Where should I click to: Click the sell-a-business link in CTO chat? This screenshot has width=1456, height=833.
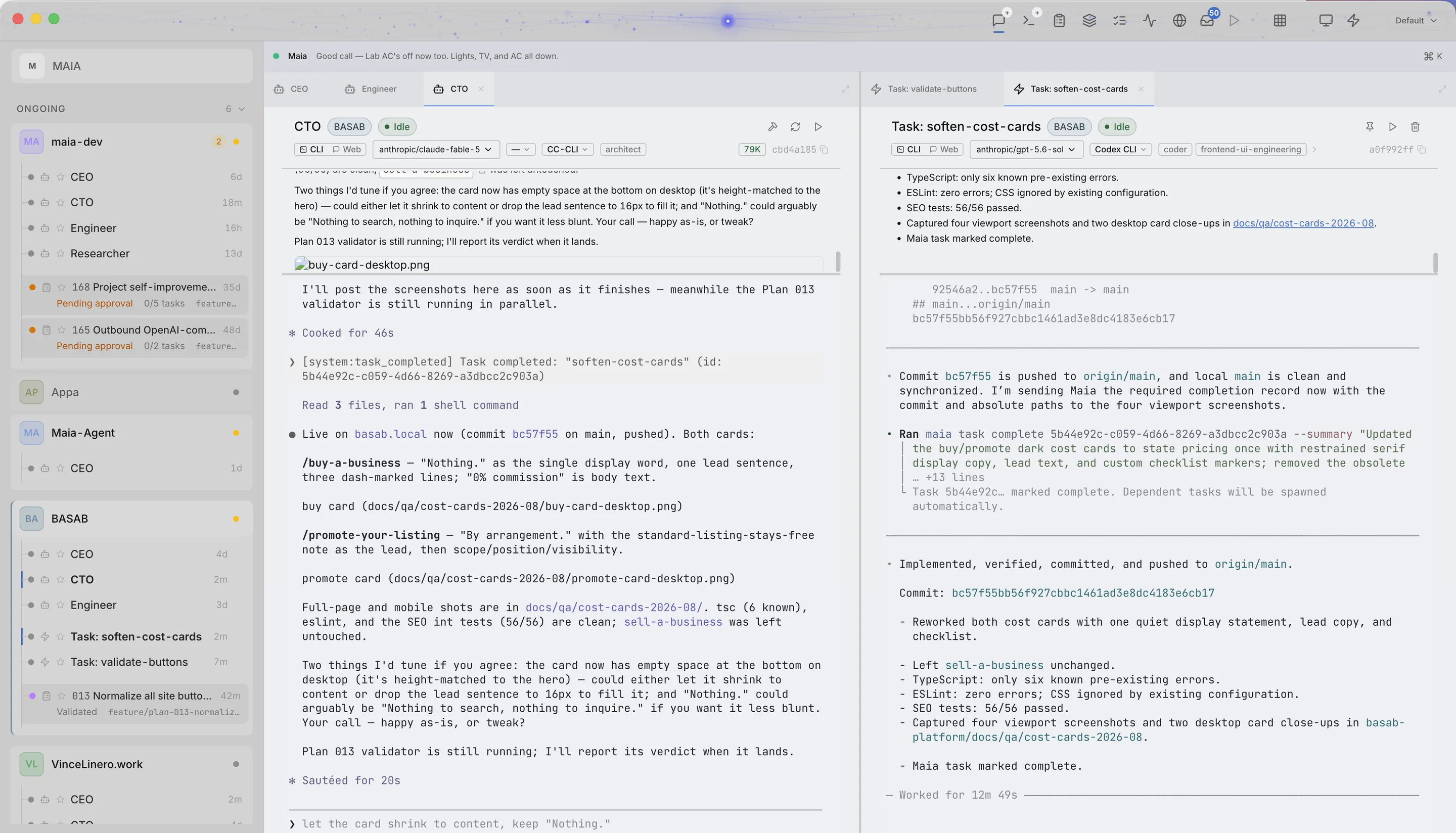coord(673,622)
